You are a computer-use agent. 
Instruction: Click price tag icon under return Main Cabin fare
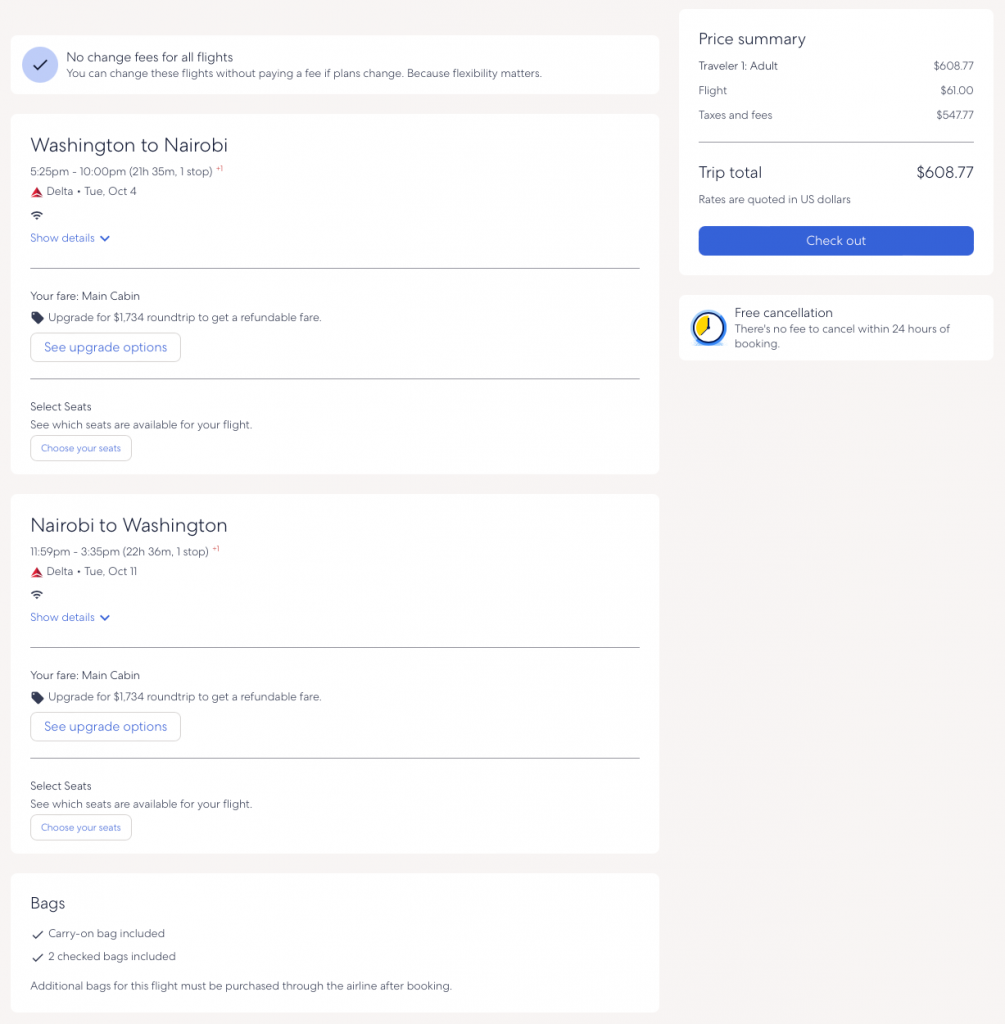coord(38,697)
